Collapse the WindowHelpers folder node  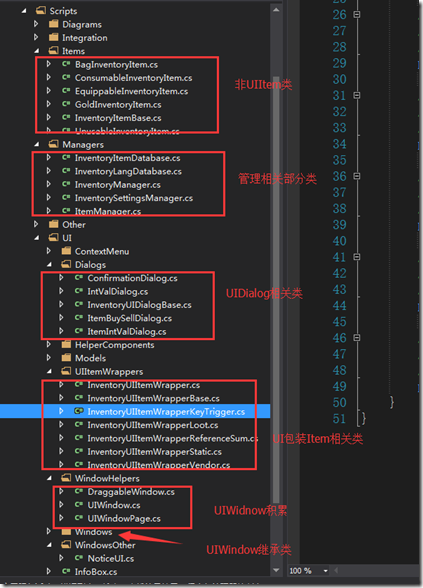(x=50, y=478)
